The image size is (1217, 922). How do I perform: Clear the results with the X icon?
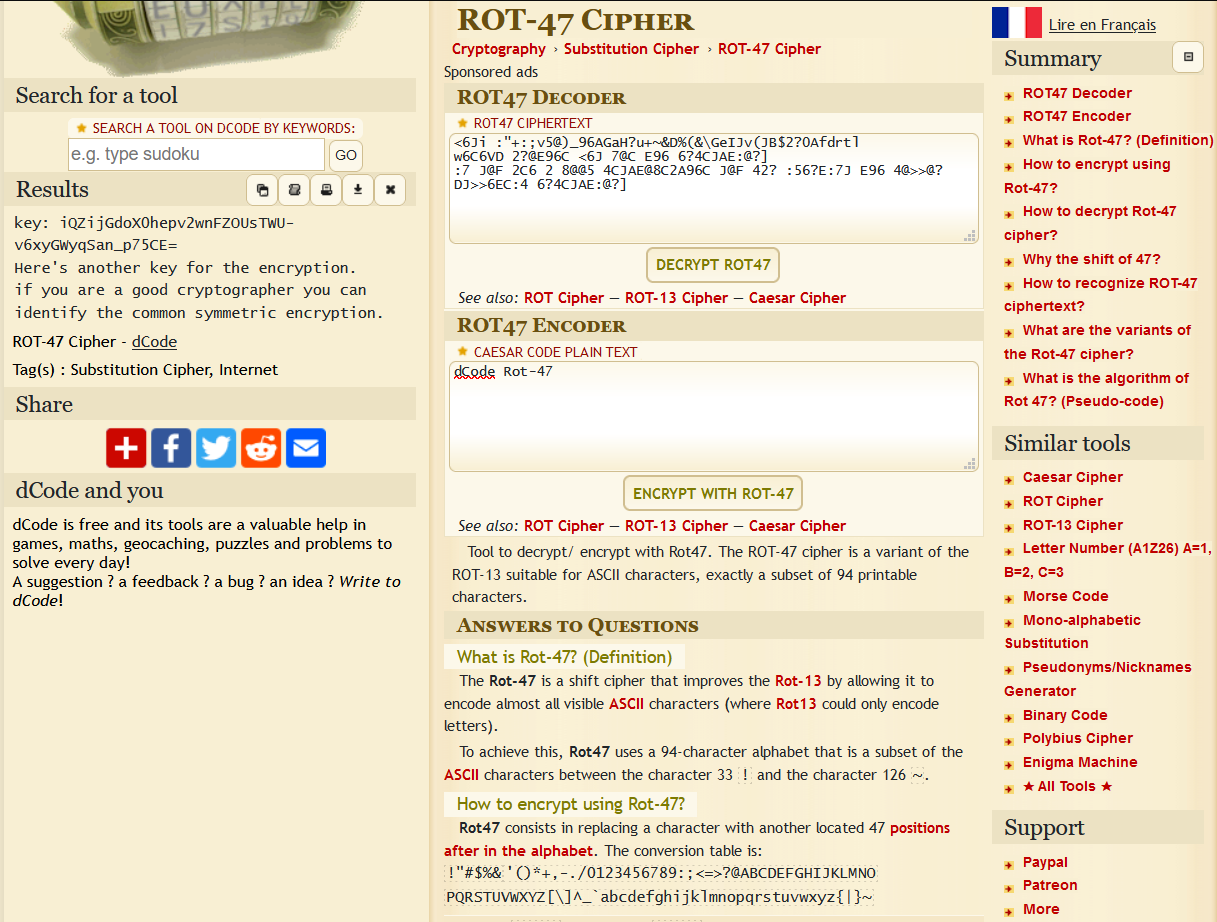(390, 190)
